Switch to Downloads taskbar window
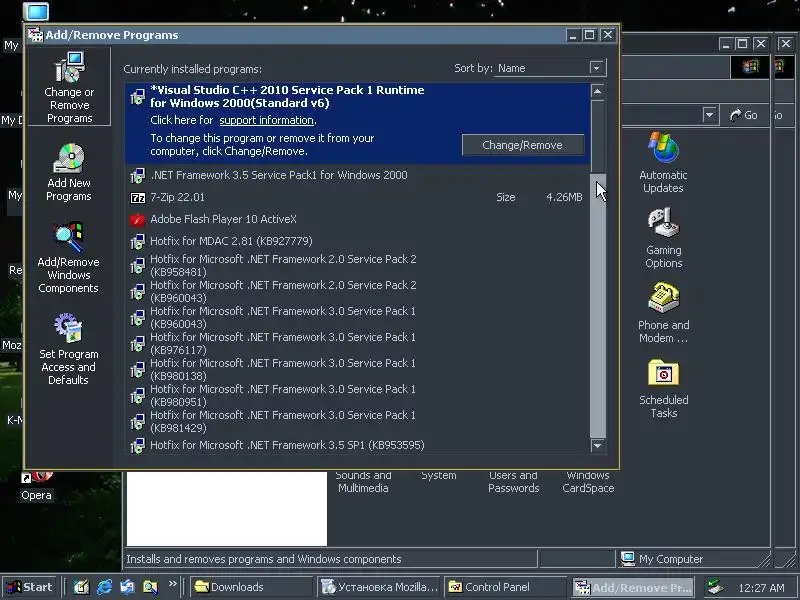Viewport: 800px width, 600px height. point(251,587)
